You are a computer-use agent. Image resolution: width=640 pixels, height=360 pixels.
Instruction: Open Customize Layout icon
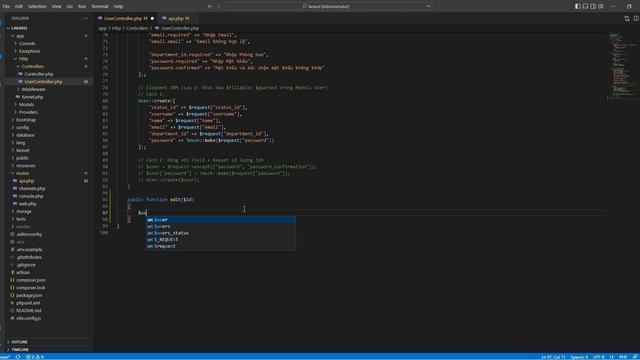[601, 7]
